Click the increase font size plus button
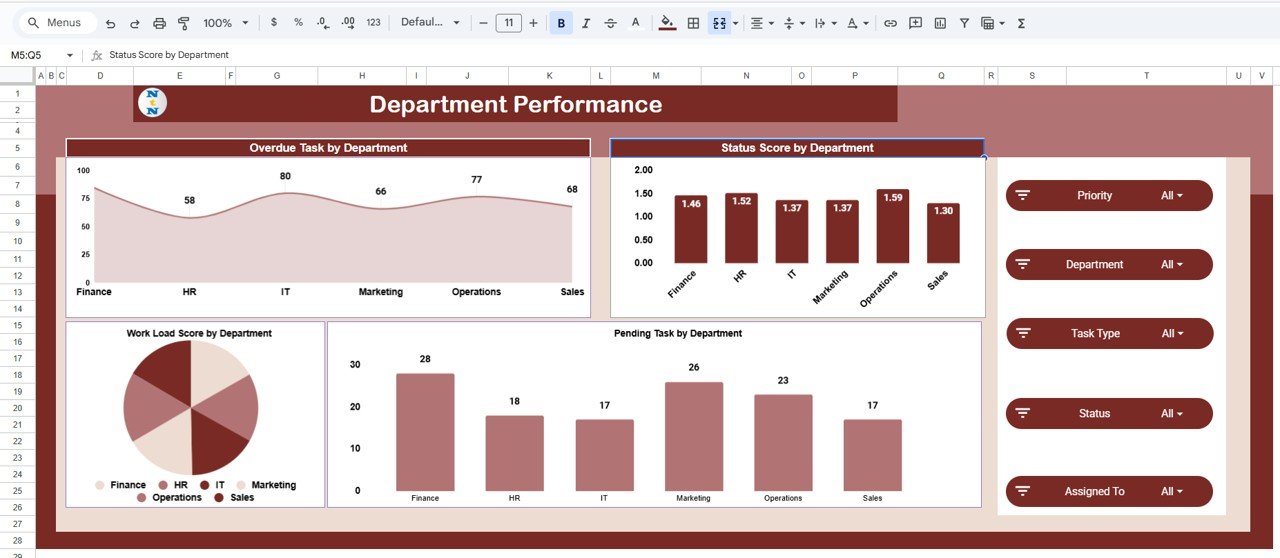 (x=533, y=23)
